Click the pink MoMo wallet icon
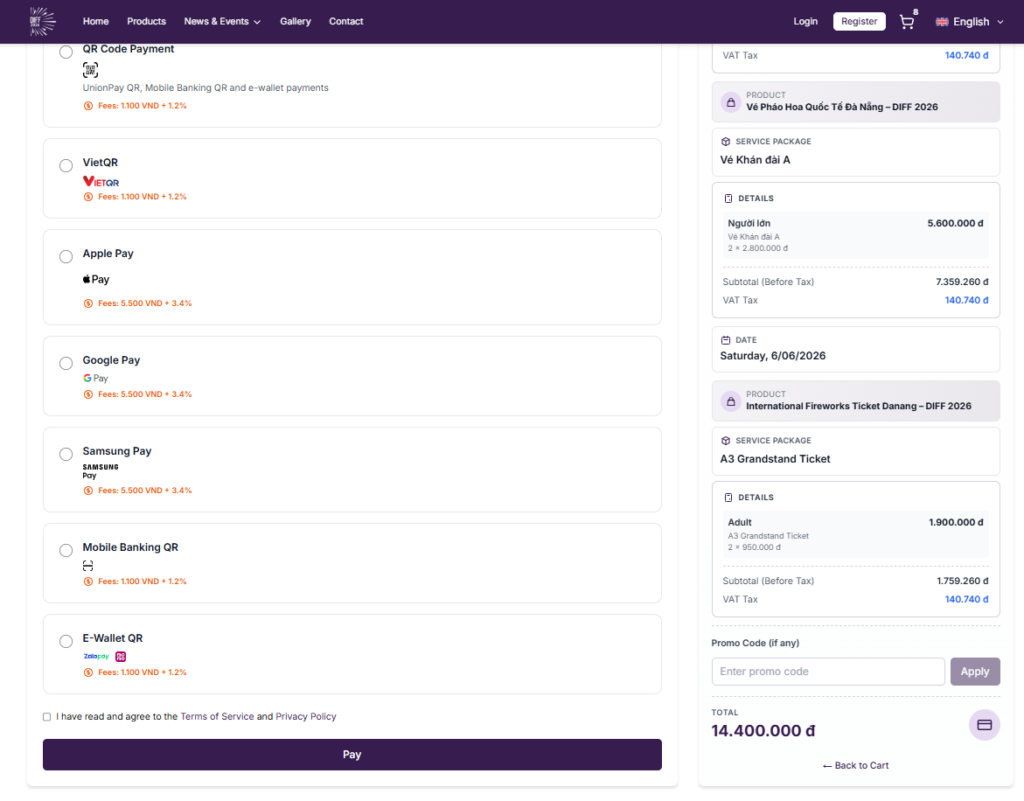This screenshot has width=1024, height=801. pyautogui.click(x=121, y=656)
